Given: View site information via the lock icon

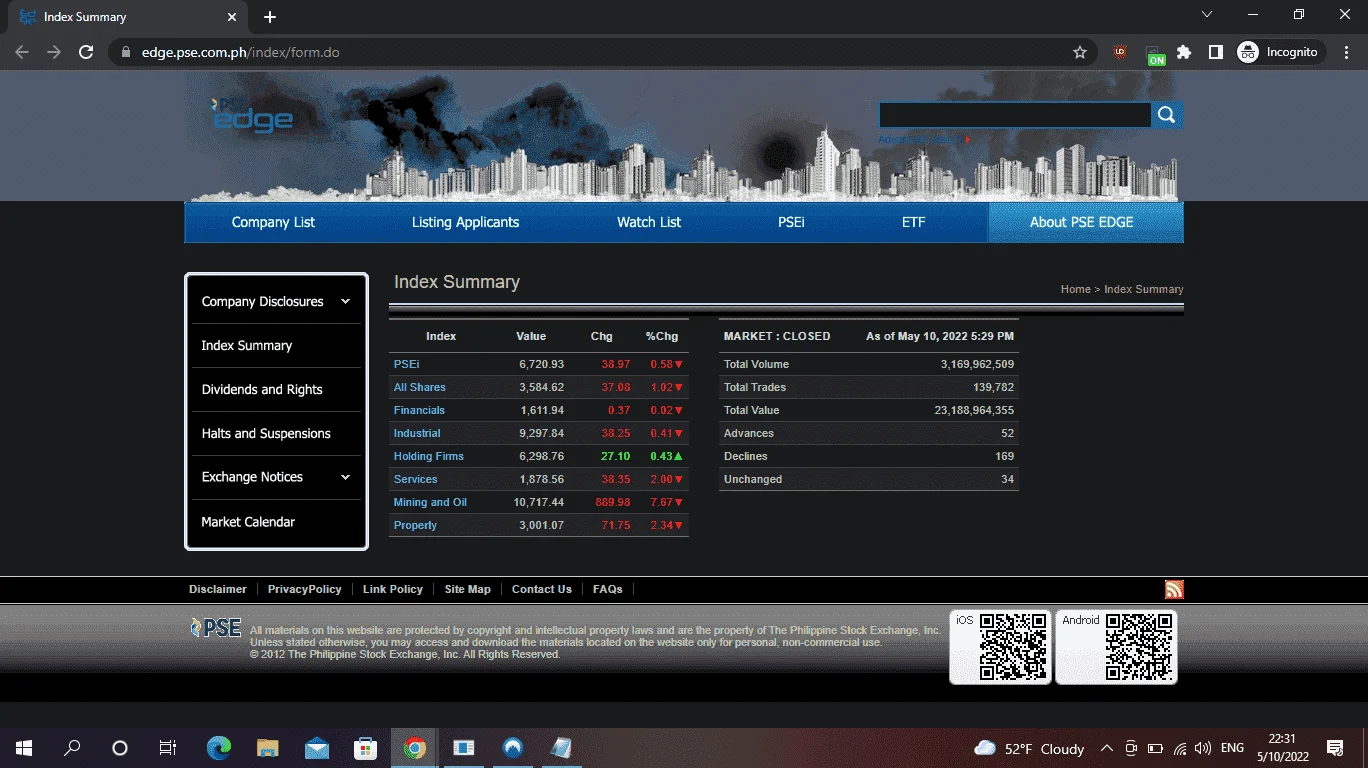Looking at the screenshot, I should point(125,52).
